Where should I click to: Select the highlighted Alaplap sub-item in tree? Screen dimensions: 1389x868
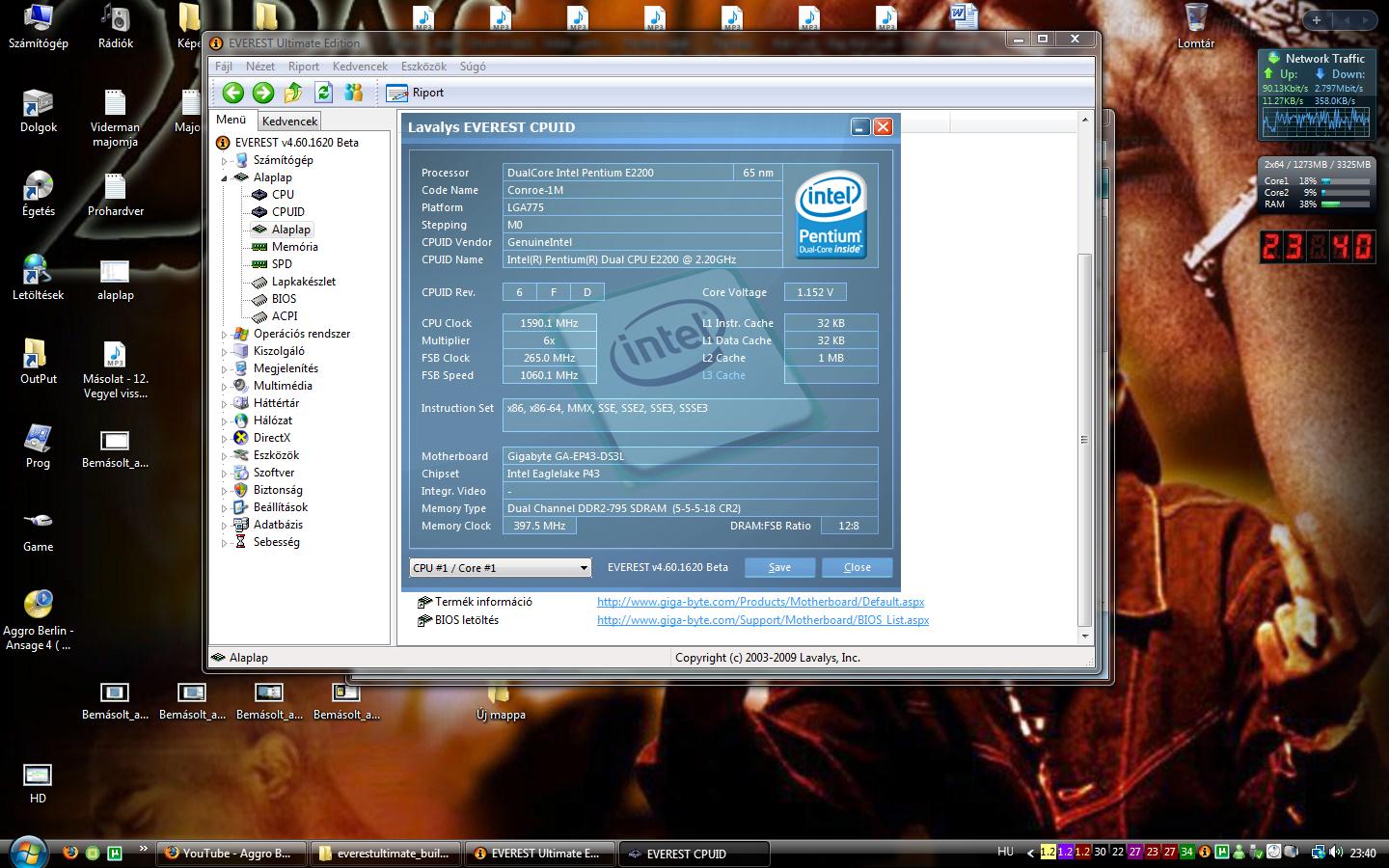[x=290, y=230]
